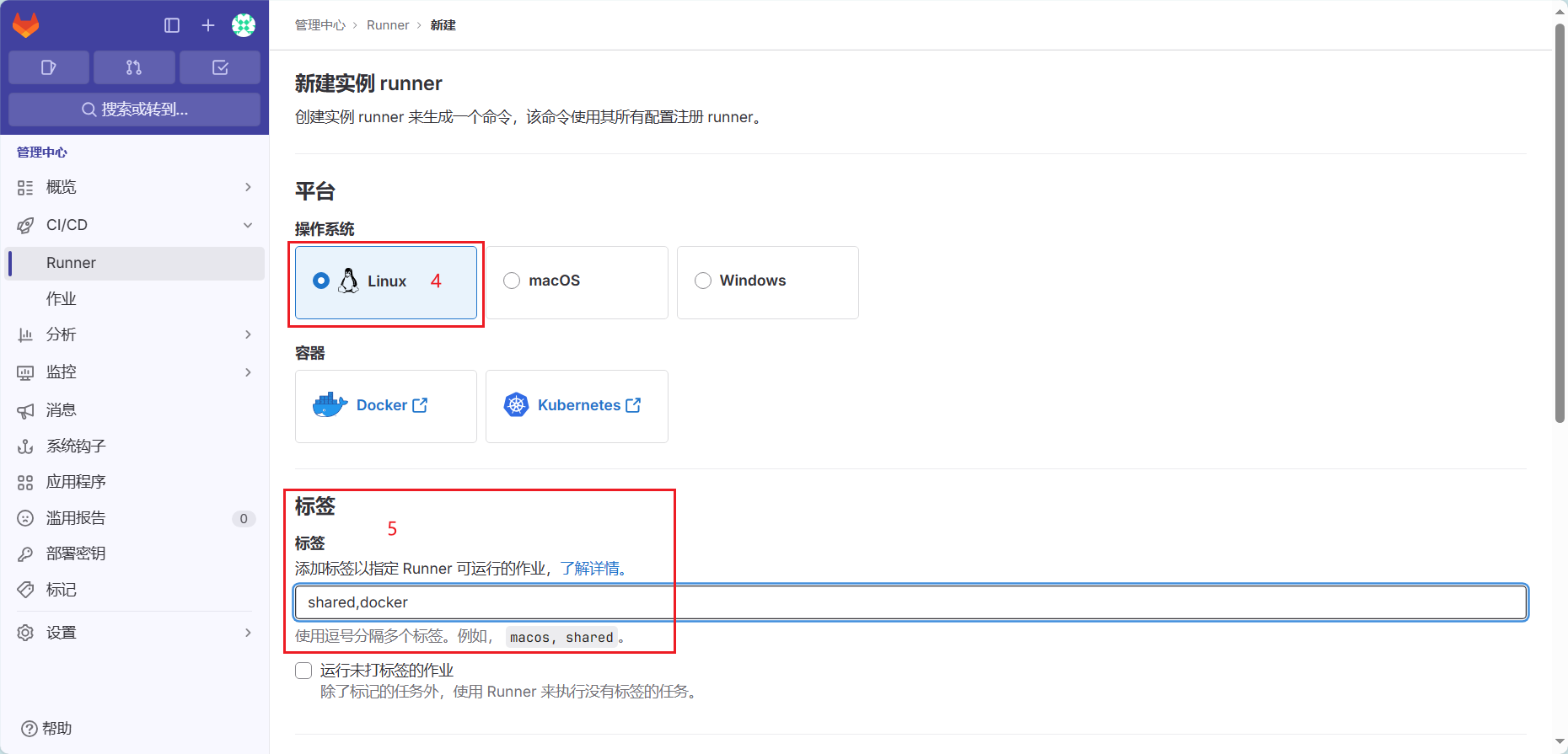
Task: Select the macOS radio button
Action: point(512,281)
